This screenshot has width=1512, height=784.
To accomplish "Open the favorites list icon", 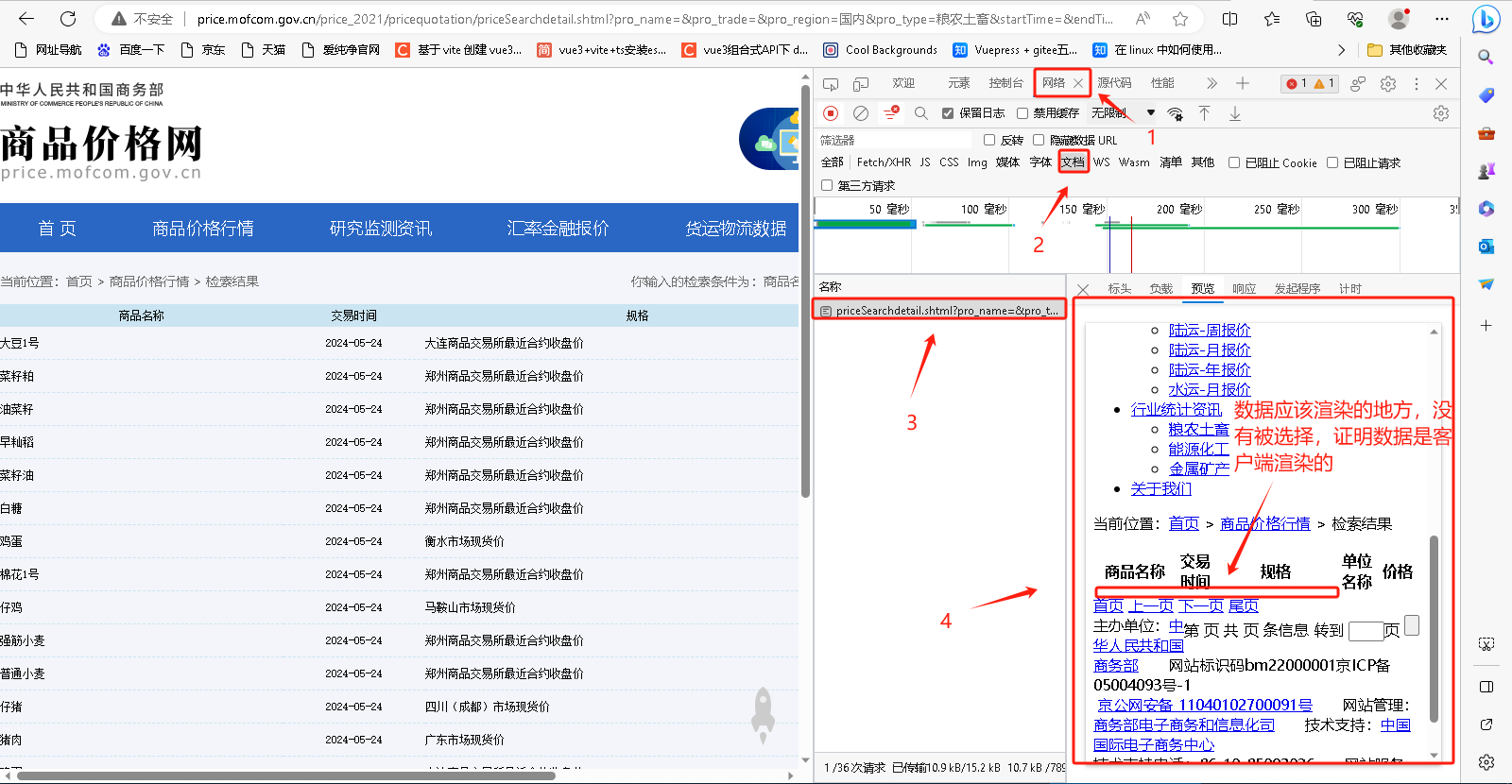I will [1272, 19].
